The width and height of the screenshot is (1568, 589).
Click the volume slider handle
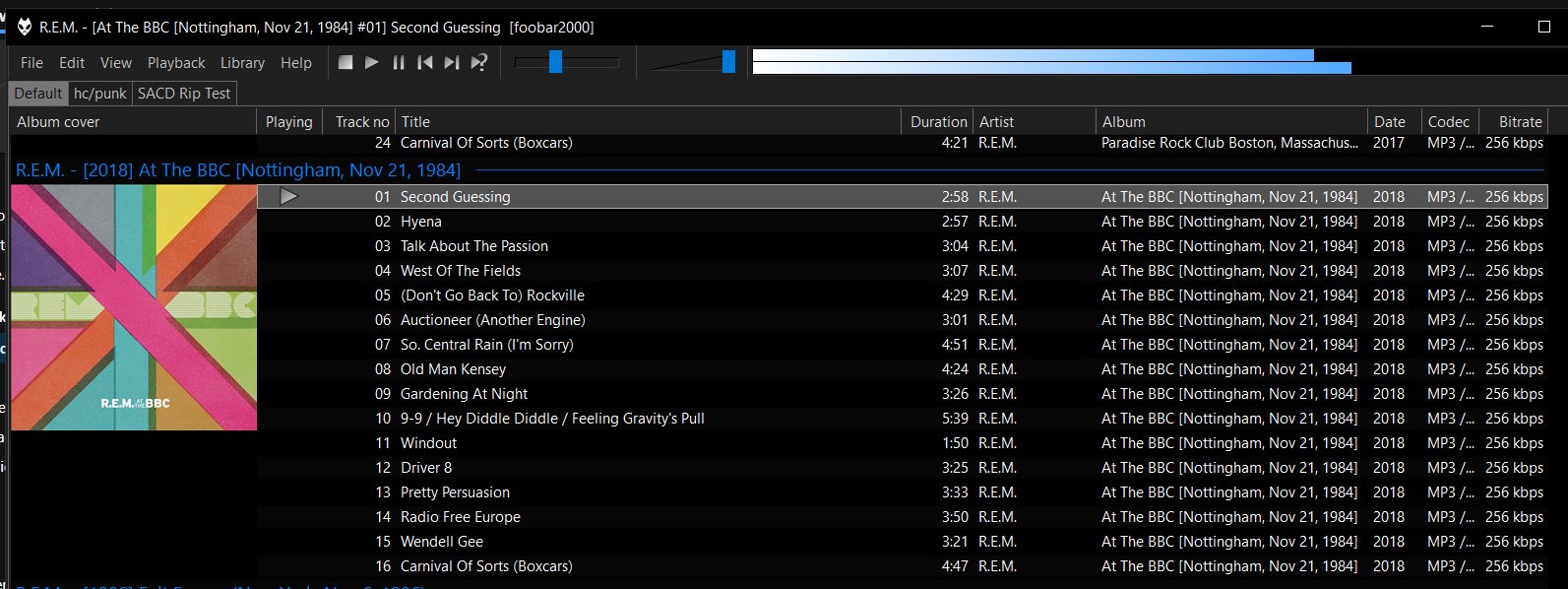click(728, 62)
